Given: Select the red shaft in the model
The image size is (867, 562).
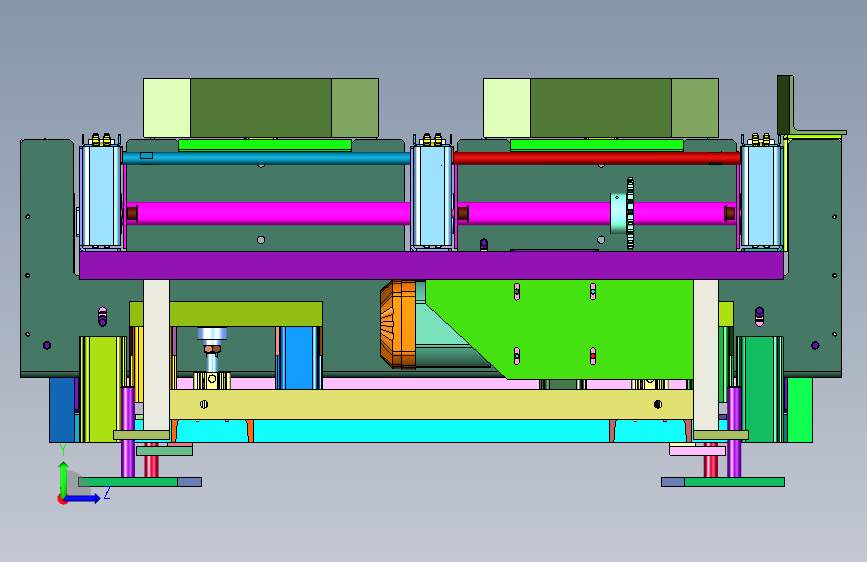Looking at the screenshot, I should [x=597, y=158].
